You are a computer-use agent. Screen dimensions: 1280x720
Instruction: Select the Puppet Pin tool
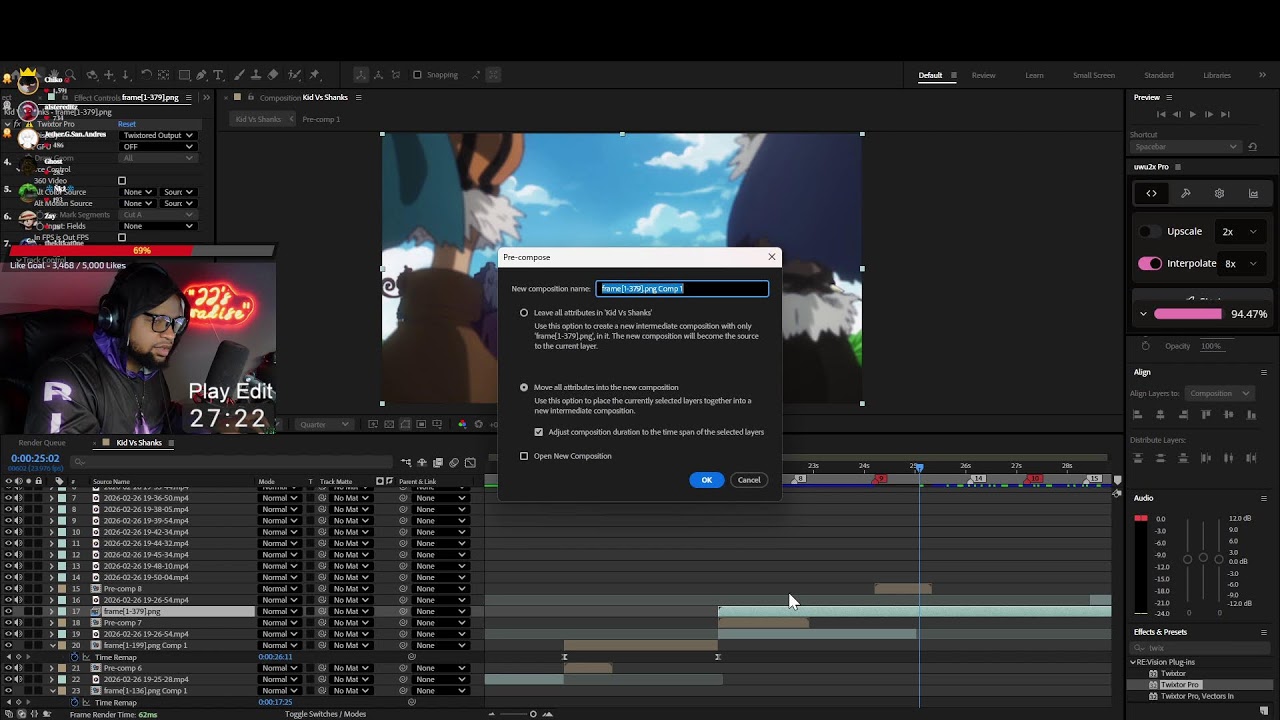pos(314,75)
